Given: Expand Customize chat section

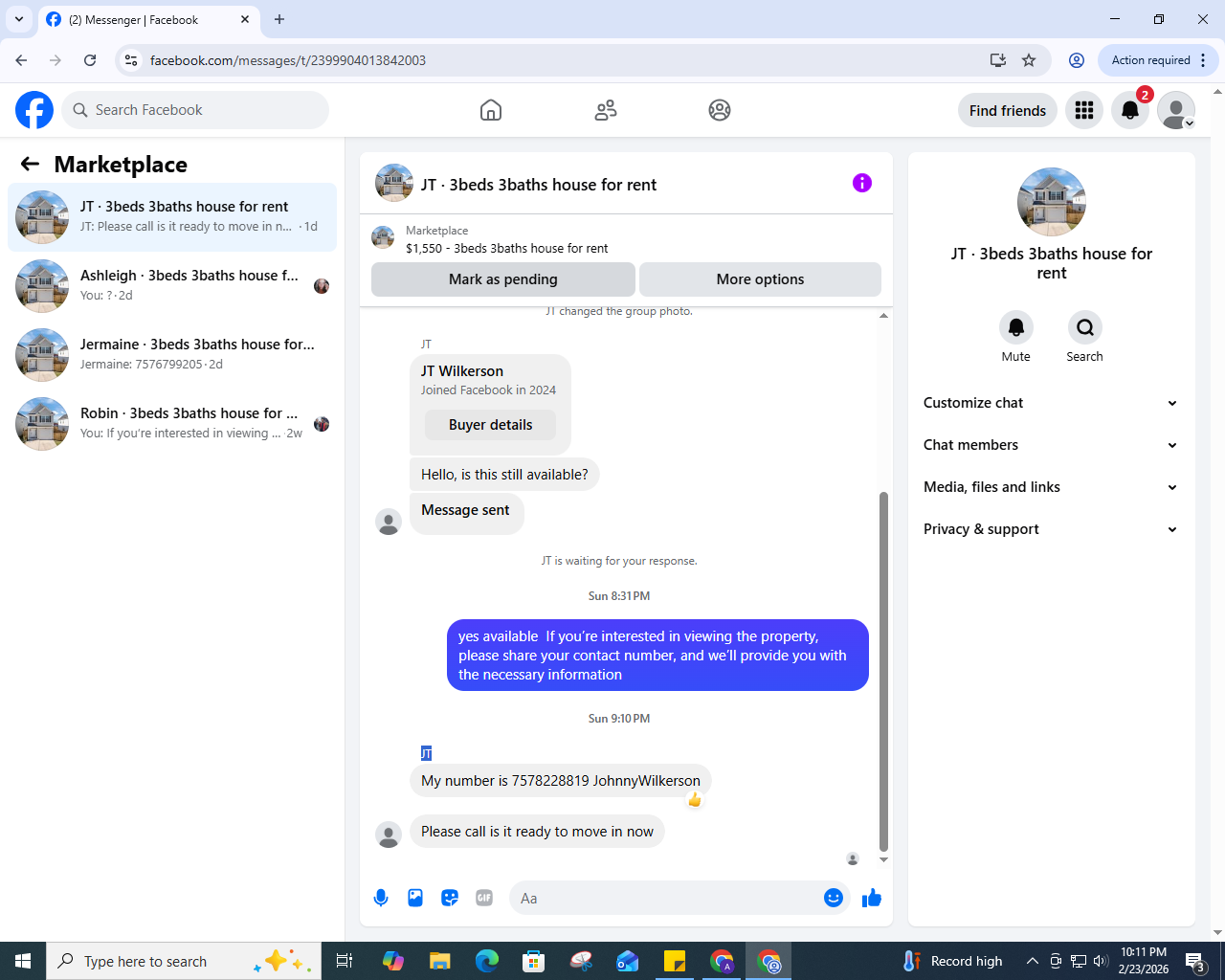Looking at the screenshot, I should click(x=1051, y=403).
